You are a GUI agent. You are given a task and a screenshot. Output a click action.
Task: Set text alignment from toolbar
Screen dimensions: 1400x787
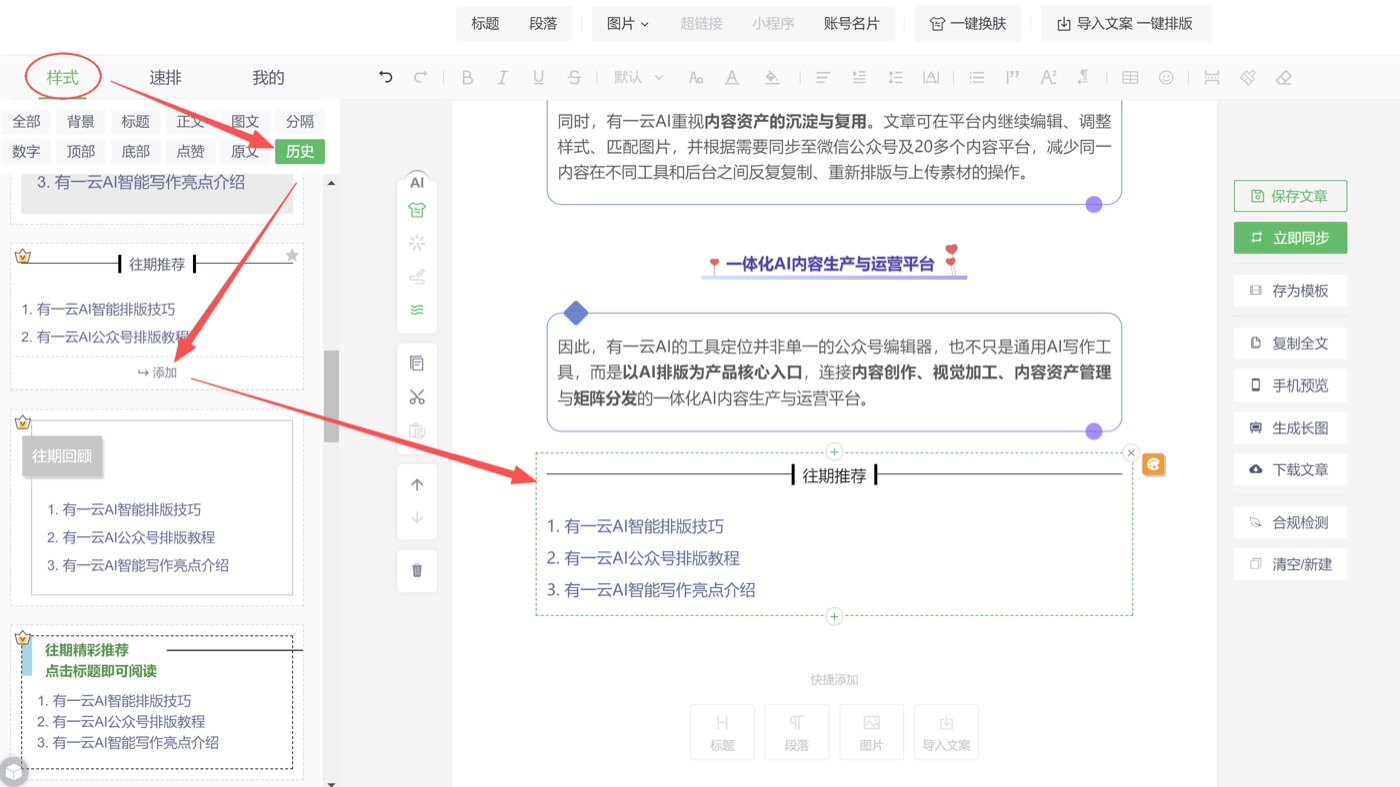823,77
